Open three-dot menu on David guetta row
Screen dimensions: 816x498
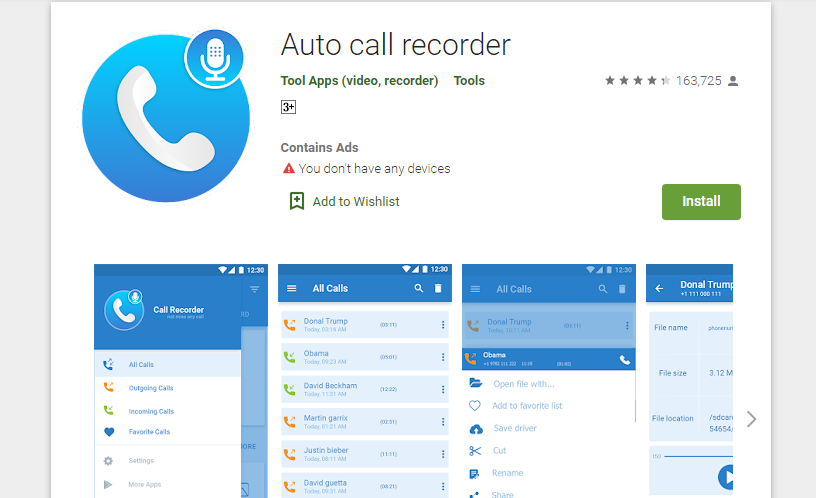click(x=443, y=486)
